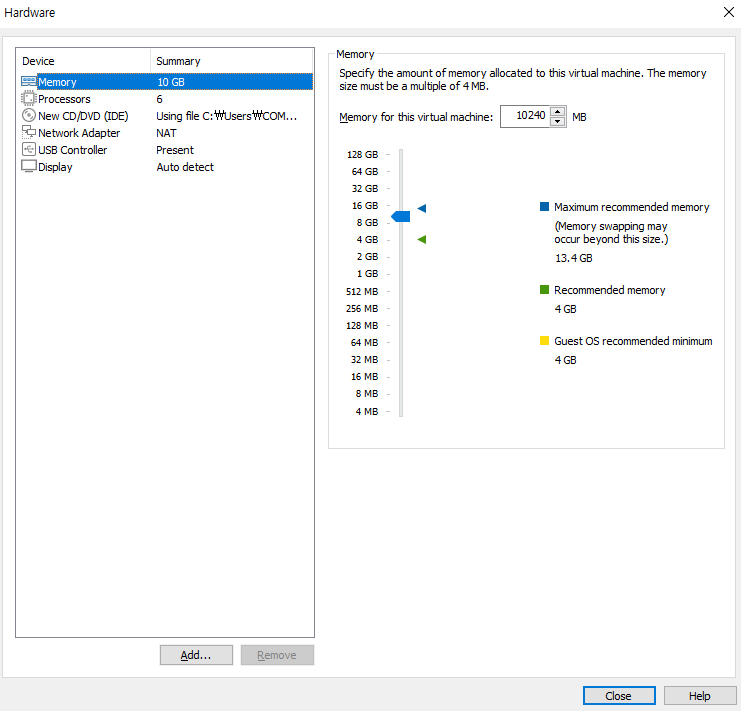Click the 4 GB slider label
This screenshot has width=741, height=711.
(x=367, y=240)
